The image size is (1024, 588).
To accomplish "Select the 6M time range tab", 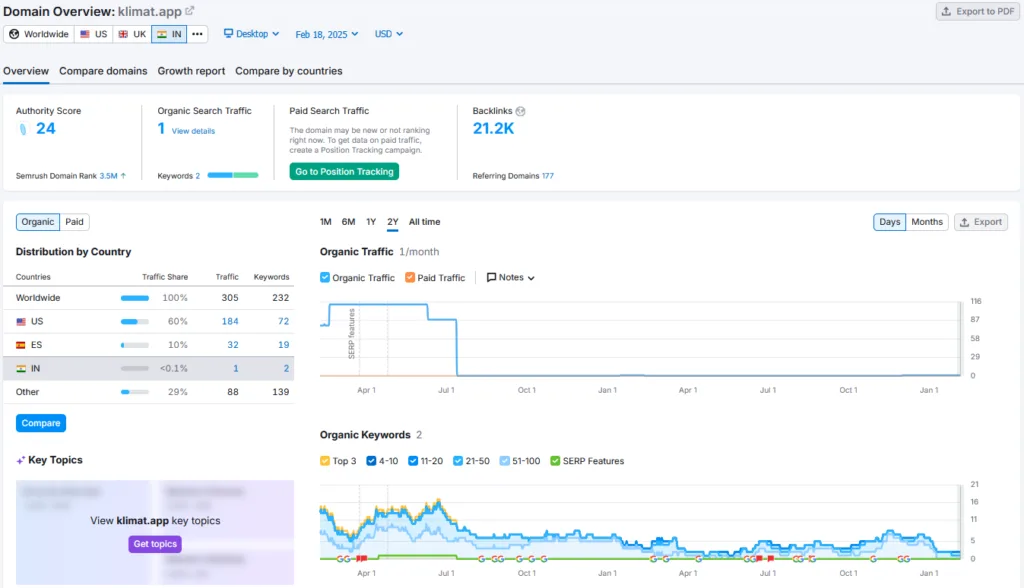I will click(348, 221).
